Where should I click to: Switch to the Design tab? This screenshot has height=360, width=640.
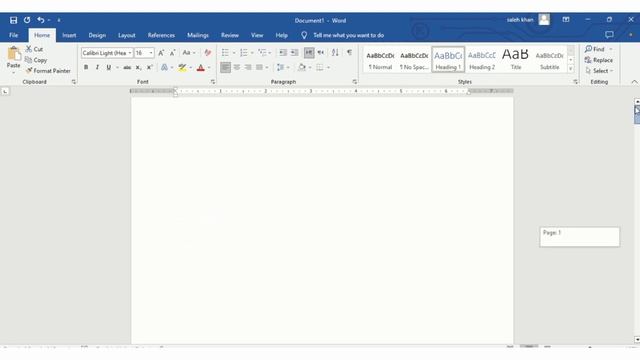point(97,35)
